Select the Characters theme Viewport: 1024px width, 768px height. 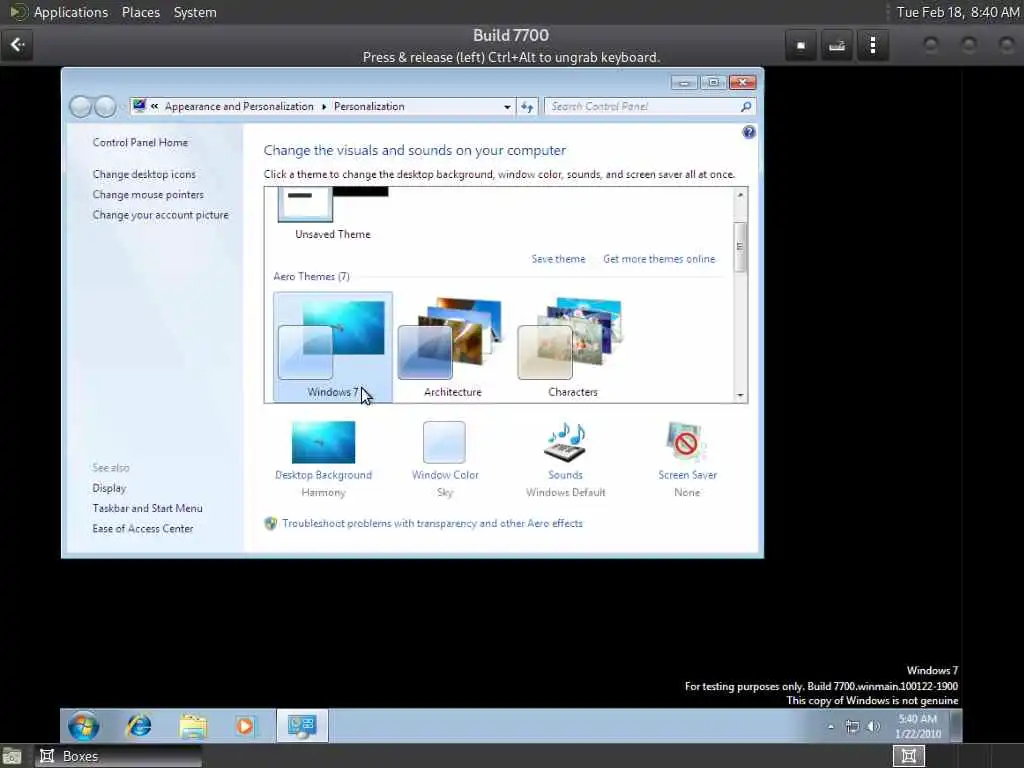(573, 347)
